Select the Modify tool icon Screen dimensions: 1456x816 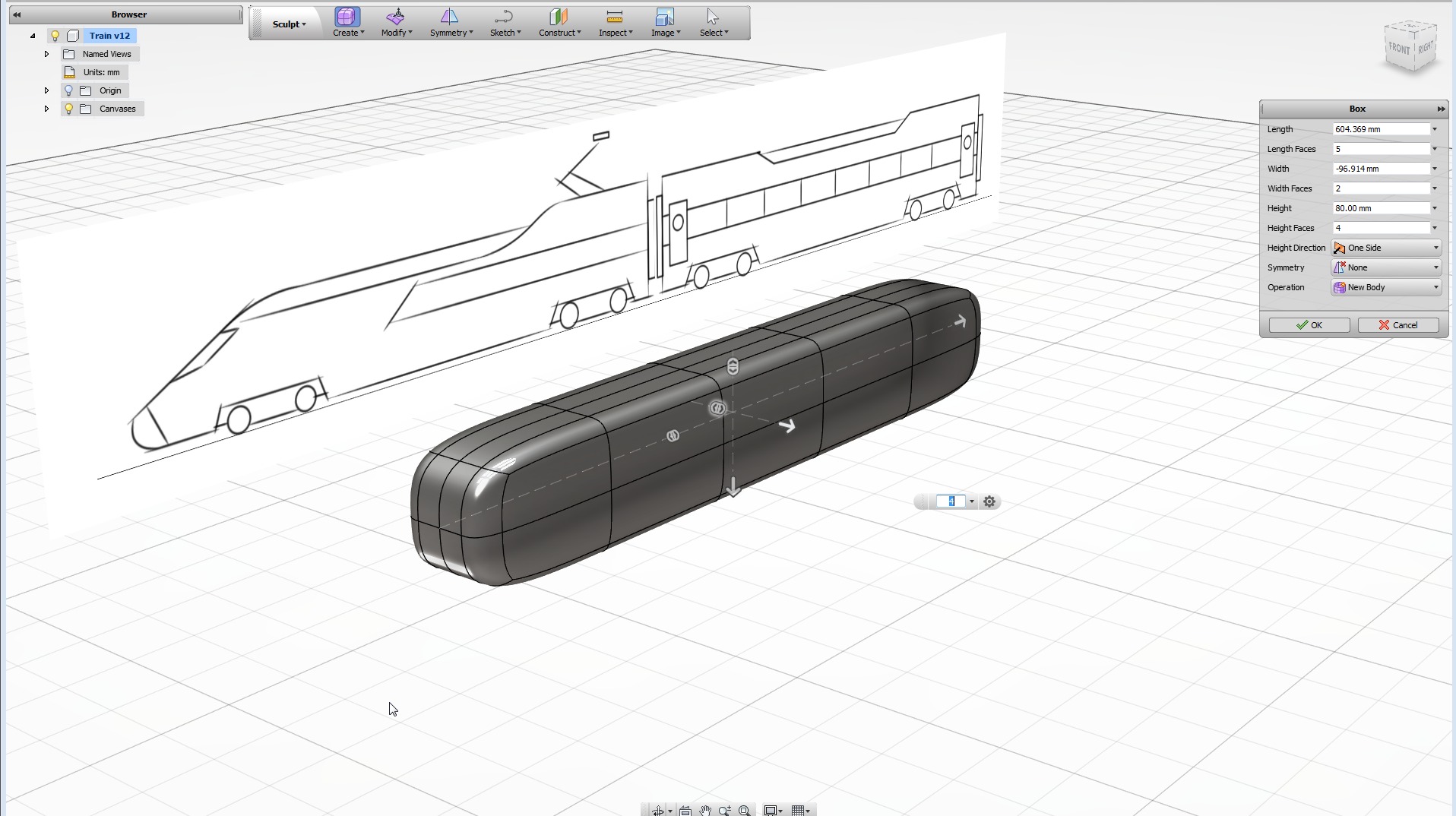(394, 18)
